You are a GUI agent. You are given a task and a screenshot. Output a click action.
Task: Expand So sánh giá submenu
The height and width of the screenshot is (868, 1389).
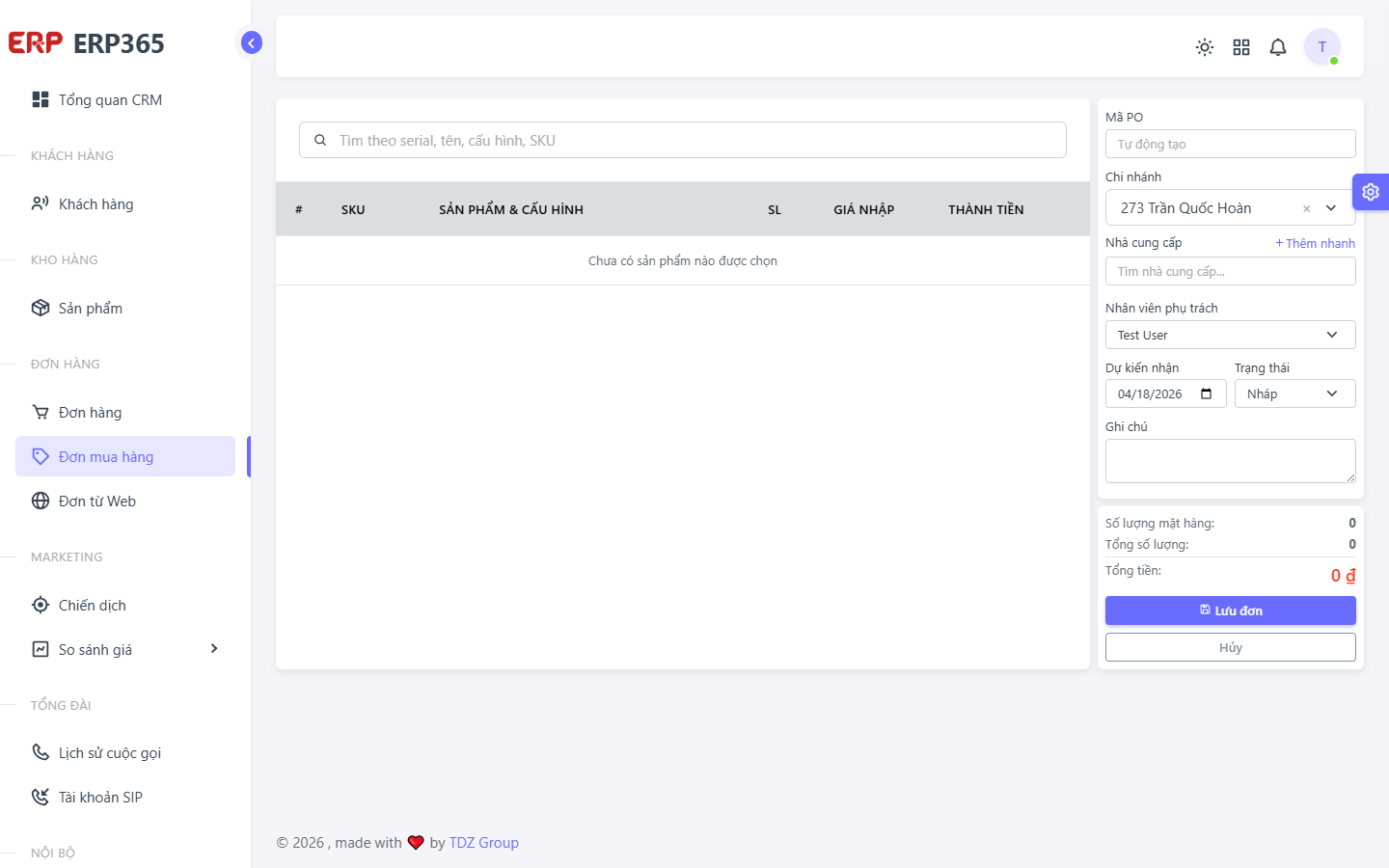tap(125, 649)
